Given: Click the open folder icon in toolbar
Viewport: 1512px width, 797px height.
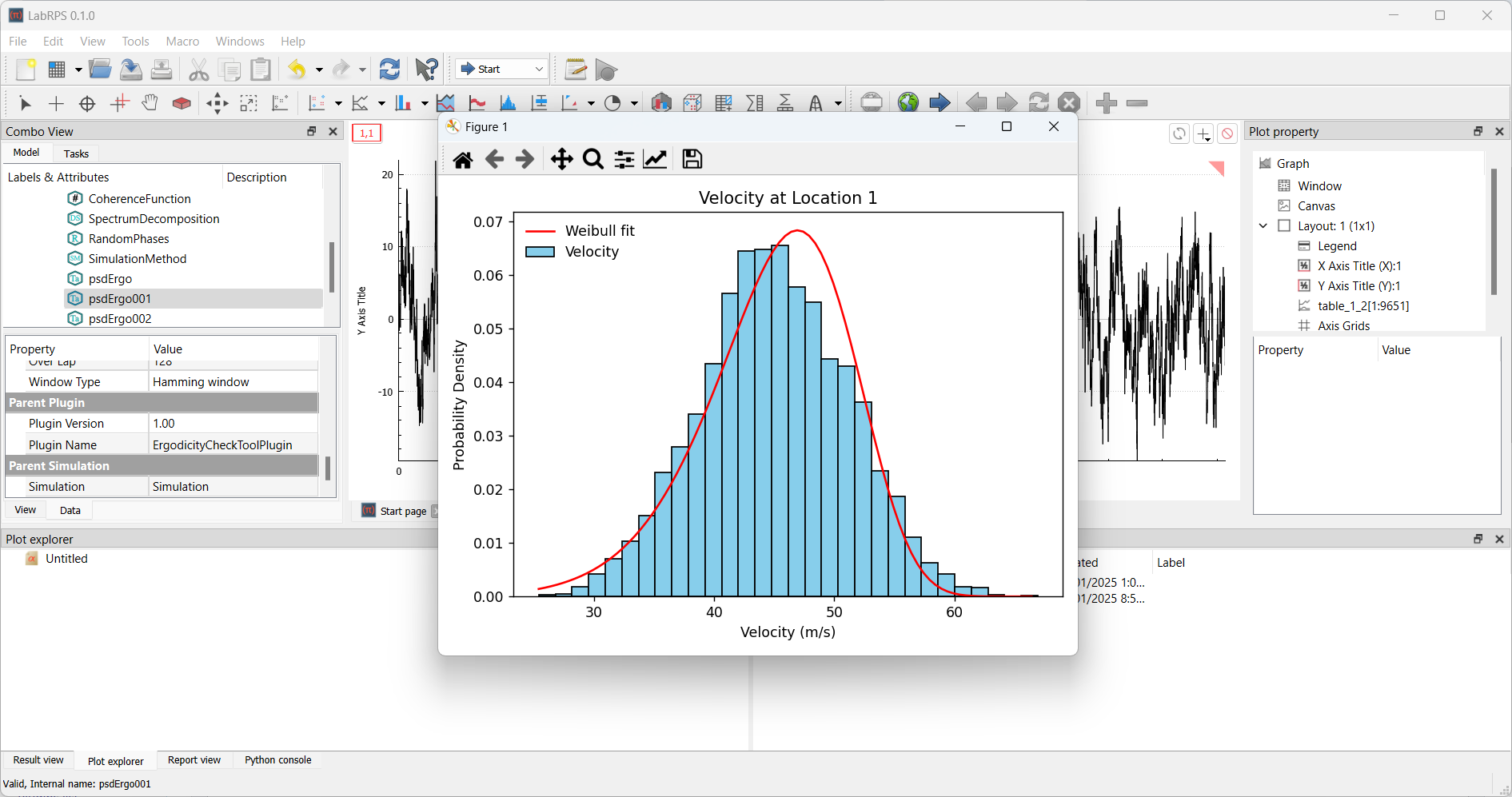Looking at the screenshot, I should coord(100,70).
